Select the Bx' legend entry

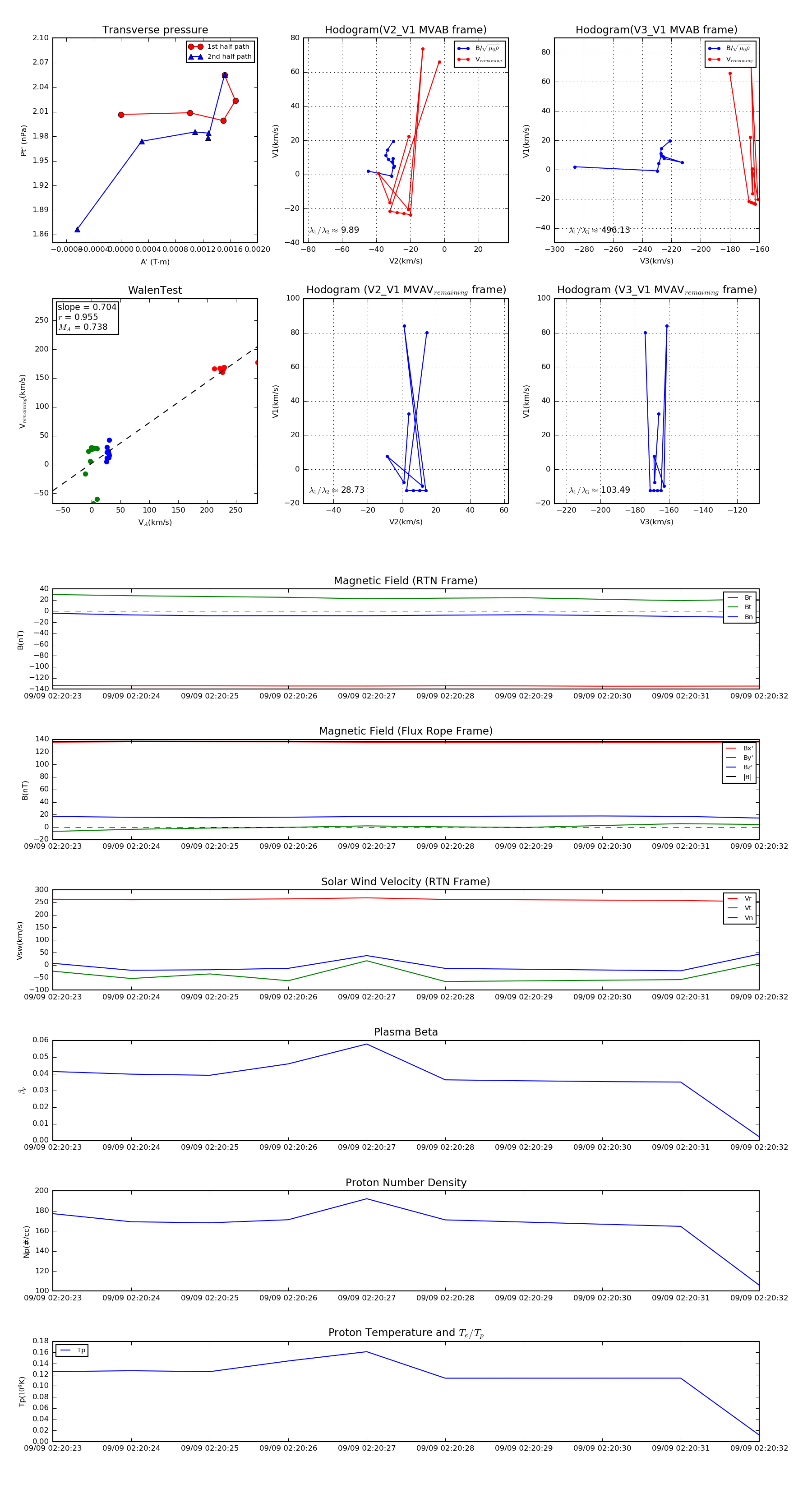(x=739, y=748)
